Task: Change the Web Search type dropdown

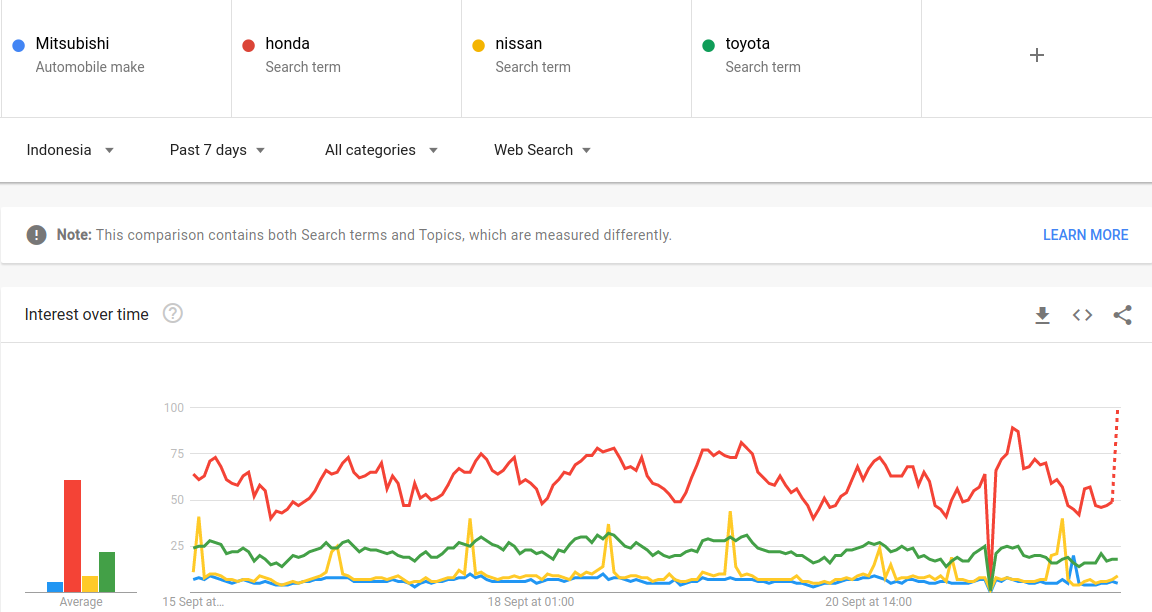Action: (542, 150)
